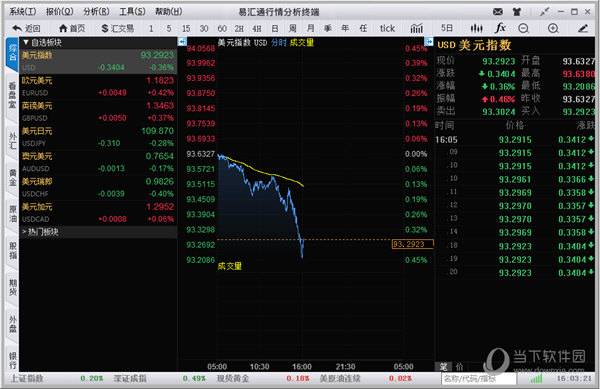The width and height of the screenshot is (600, 389).
Task: Open the 系统(T) menu
Action: click(x=23, y=11)
